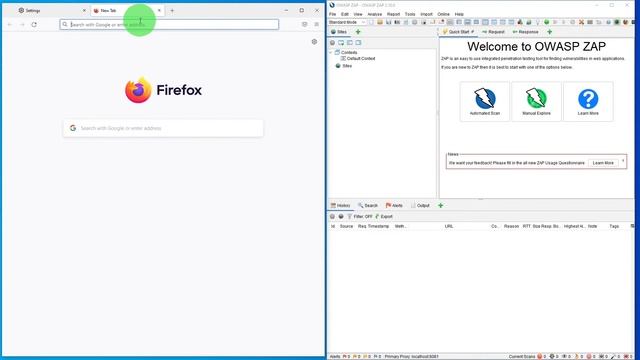Viewport: 640px width, 360px height.
Task: Close the New Tab tab in Firefox
Action: 159,11
